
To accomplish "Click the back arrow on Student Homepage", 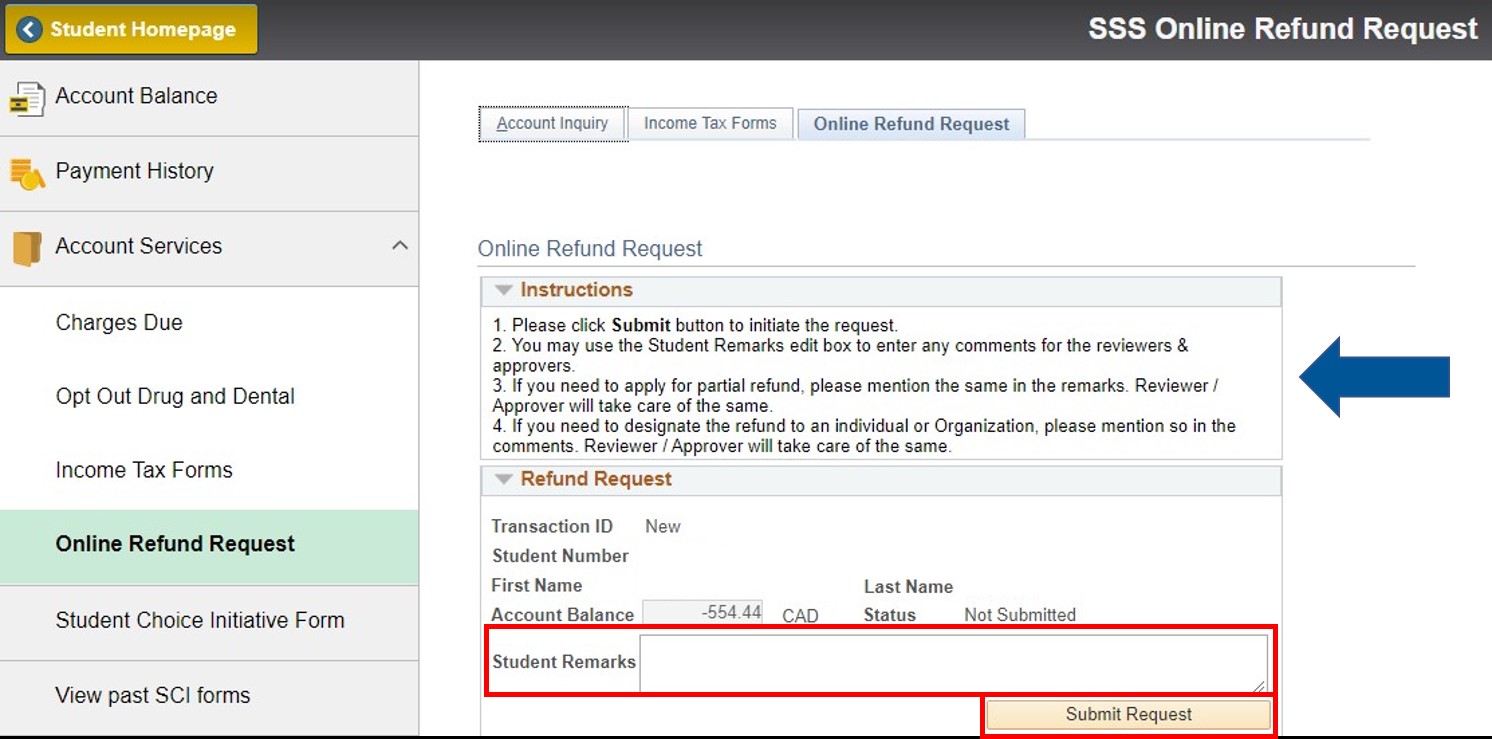I will click(29, 29).
